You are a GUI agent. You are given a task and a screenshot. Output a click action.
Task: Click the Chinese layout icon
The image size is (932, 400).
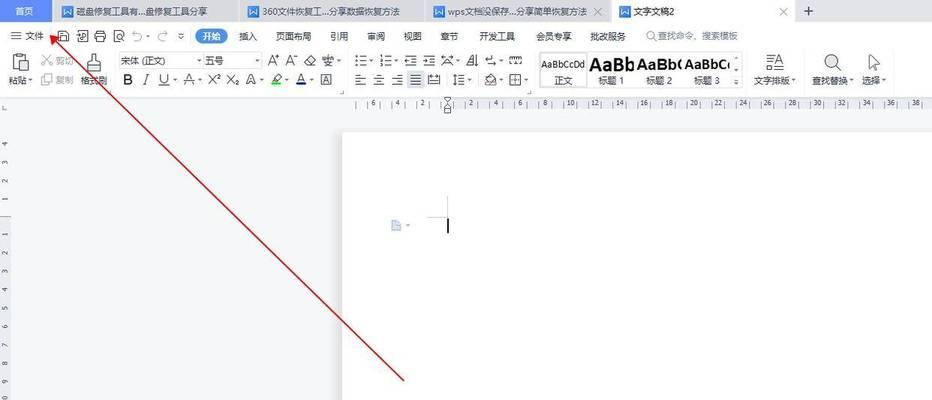[448, 60]
